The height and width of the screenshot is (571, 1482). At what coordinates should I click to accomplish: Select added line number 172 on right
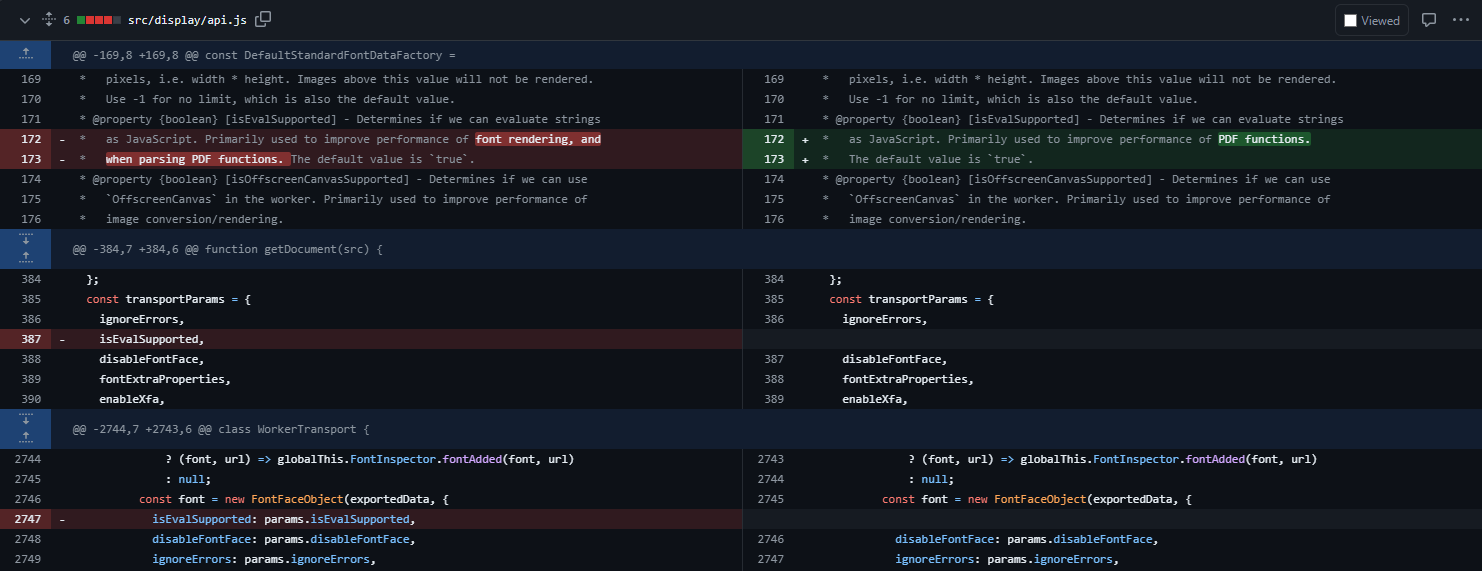773,139
